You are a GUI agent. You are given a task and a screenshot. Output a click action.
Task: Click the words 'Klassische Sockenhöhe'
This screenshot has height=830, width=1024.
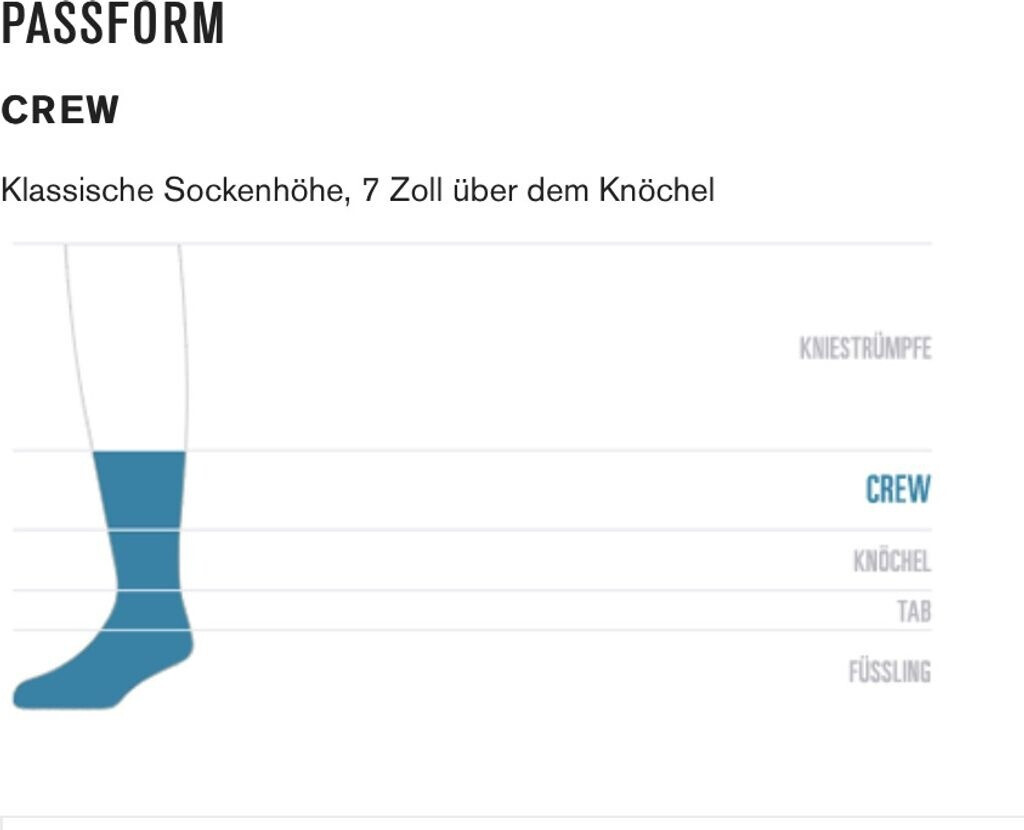(175, 190)
